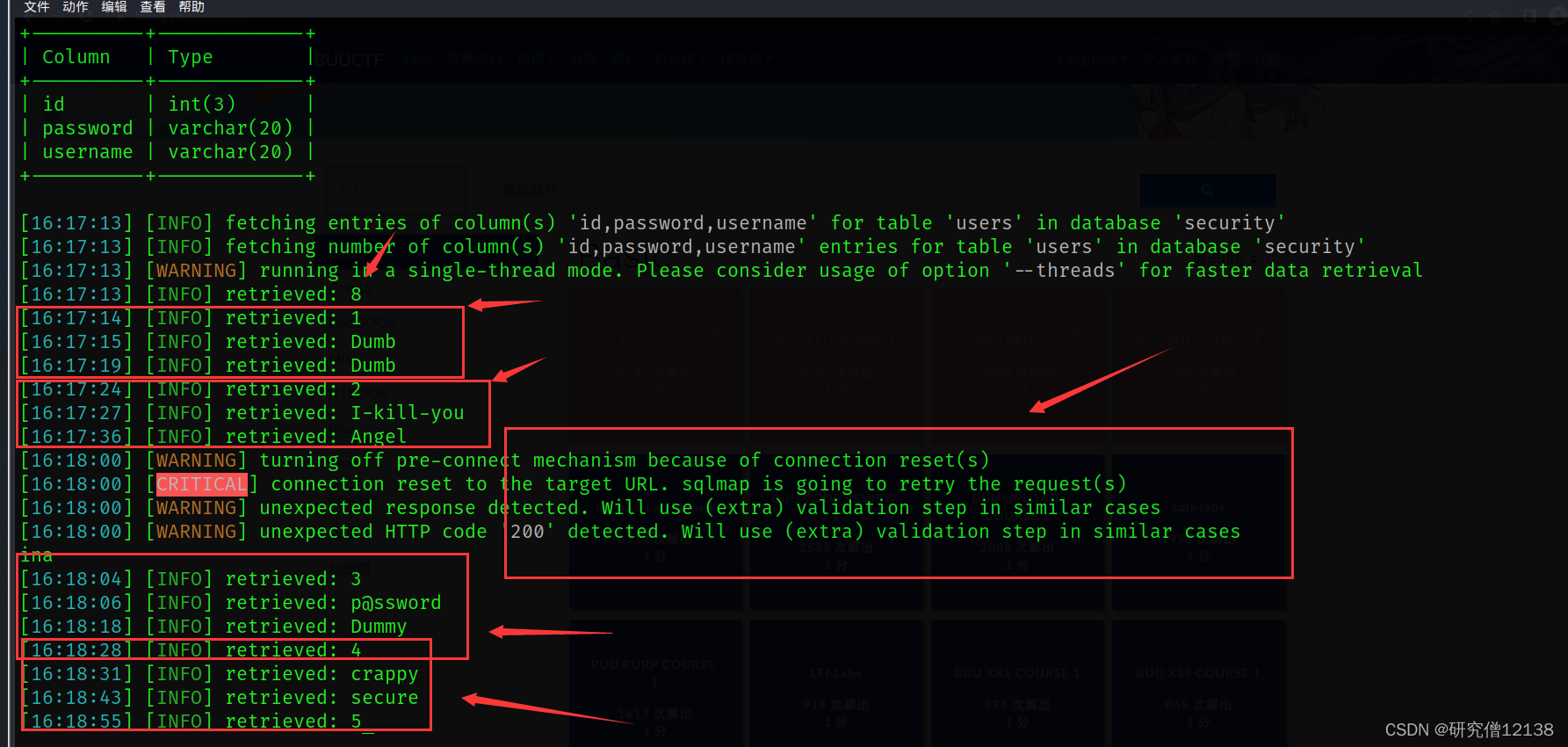Click the 'fetching number of column(s)' log line
The width and height of the screenshot is (1568, 747).
[x=693, y=247]
